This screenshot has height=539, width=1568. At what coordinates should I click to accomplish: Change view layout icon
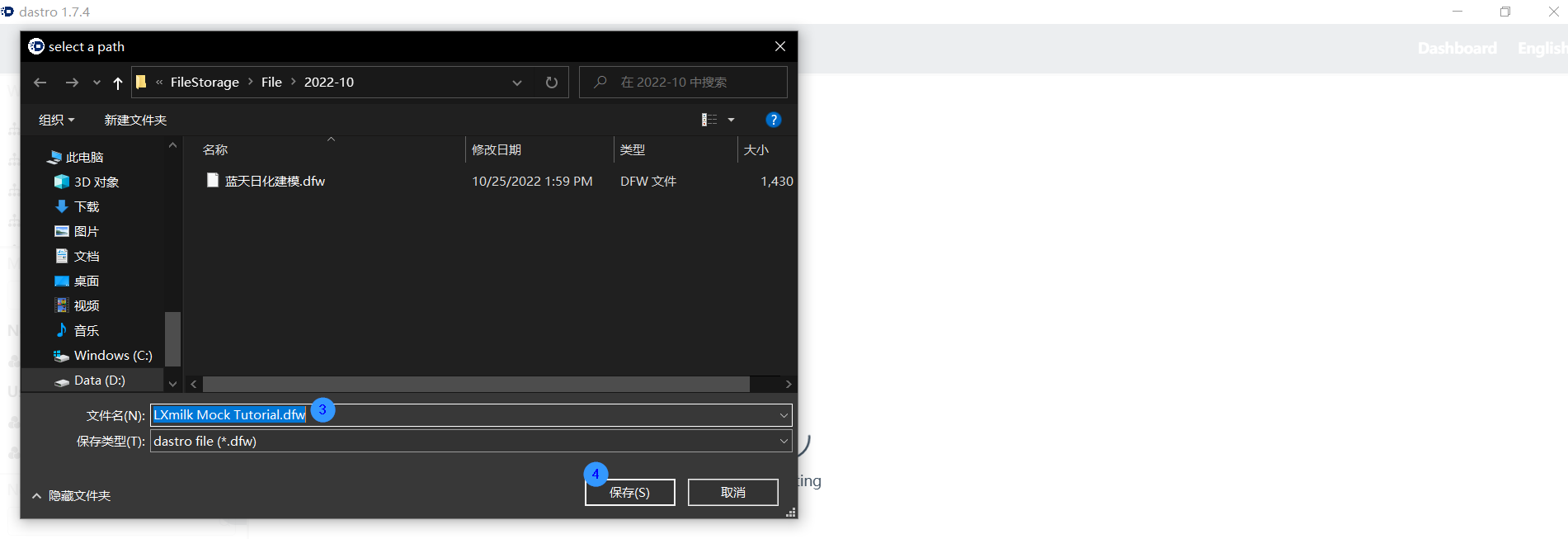[709, 120]
